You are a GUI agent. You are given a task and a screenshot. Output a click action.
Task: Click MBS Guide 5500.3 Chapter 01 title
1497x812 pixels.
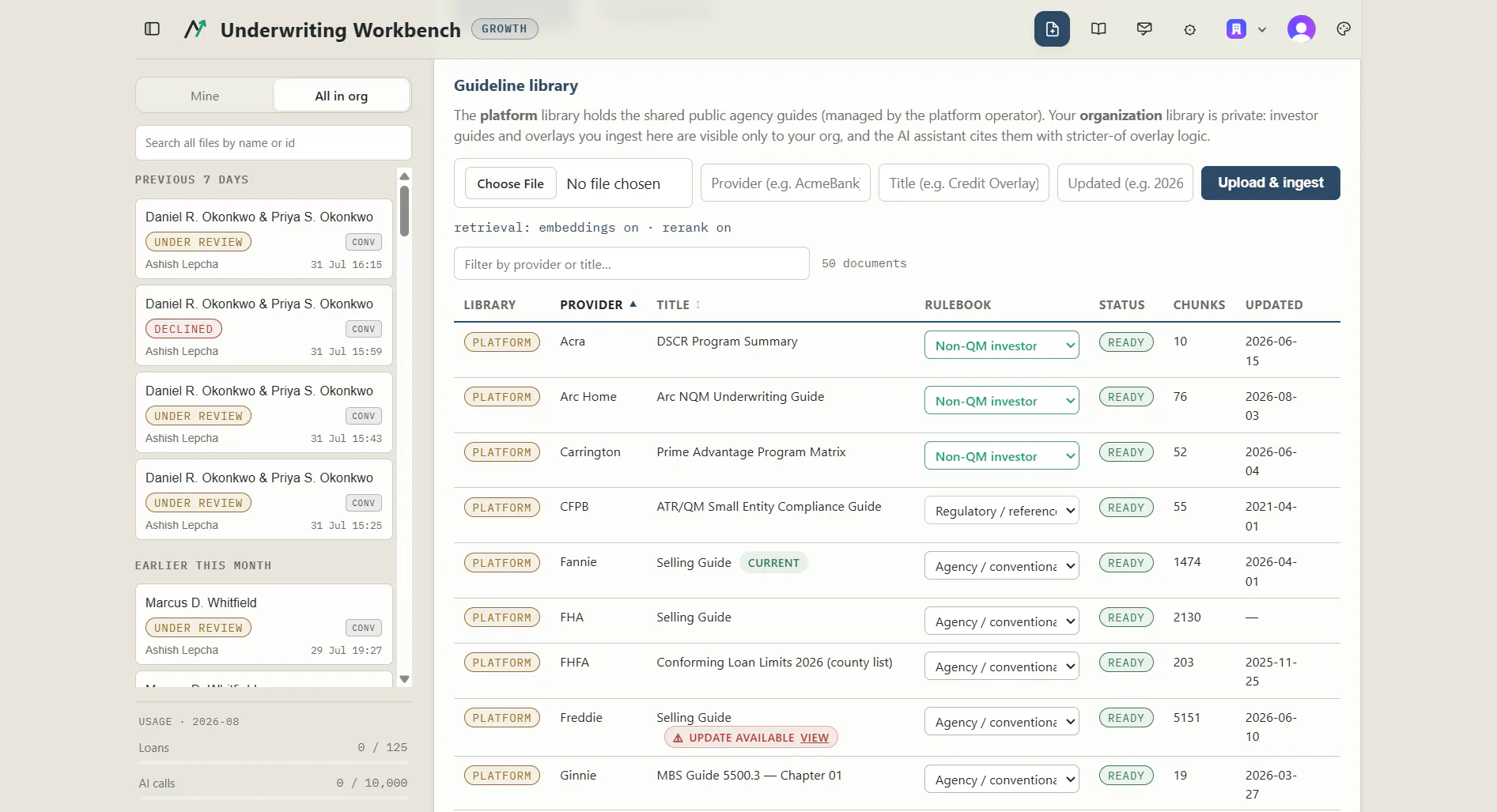pyautogui.click(x=749, y=776)
